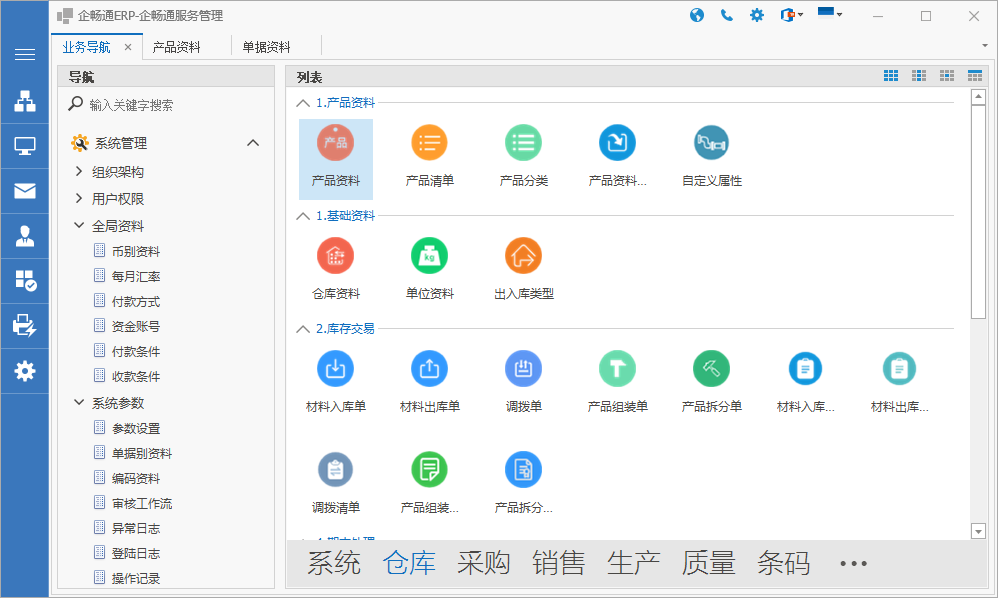
Task: Click the monitor icon in sidebar
Action: pyautogui.click(x=25, y=146)
